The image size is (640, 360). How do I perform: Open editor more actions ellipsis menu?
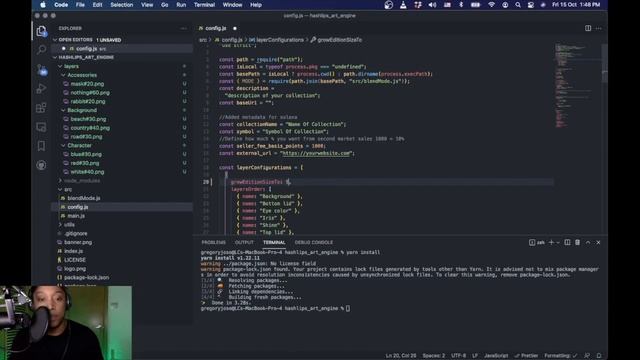tap(598, 28)
